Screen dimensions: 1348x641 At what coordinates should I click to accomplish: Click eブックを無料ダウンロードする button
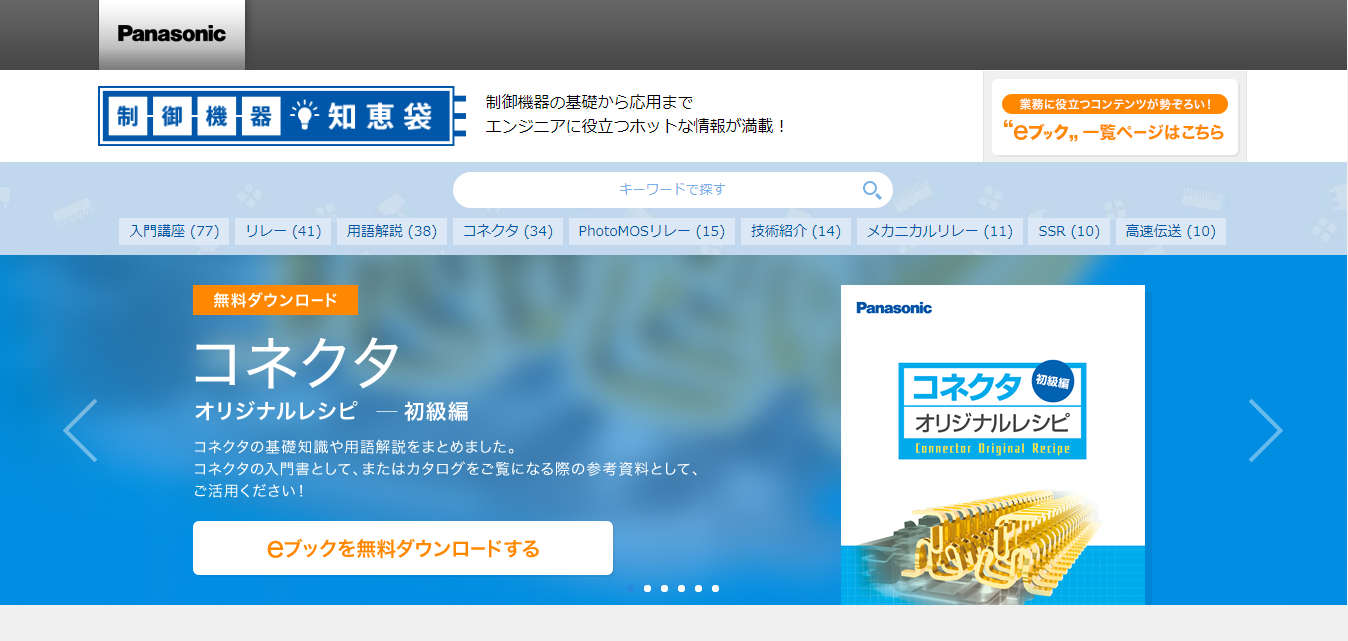coord(403,548)
